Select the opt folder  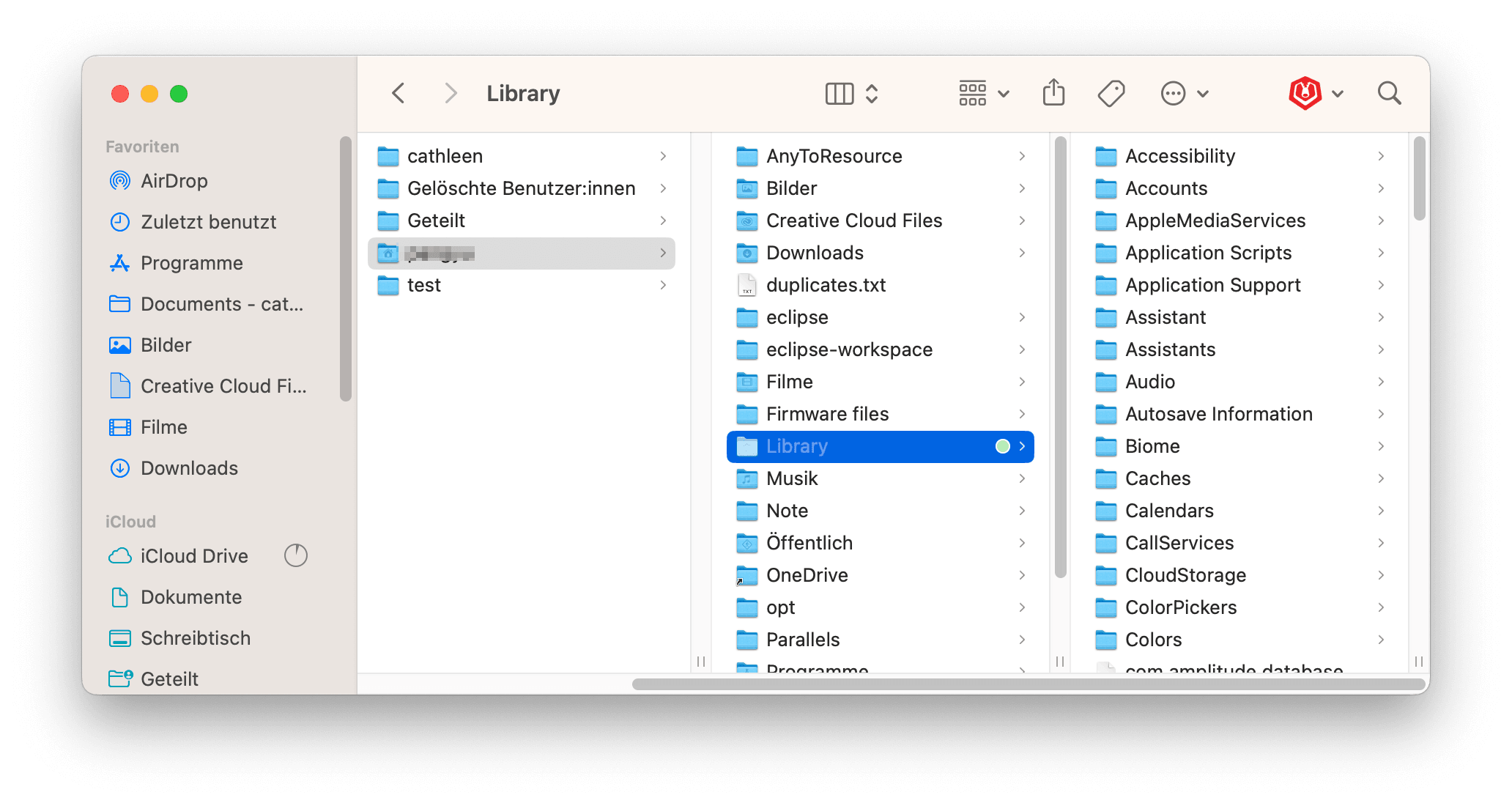tap(881, 607)
